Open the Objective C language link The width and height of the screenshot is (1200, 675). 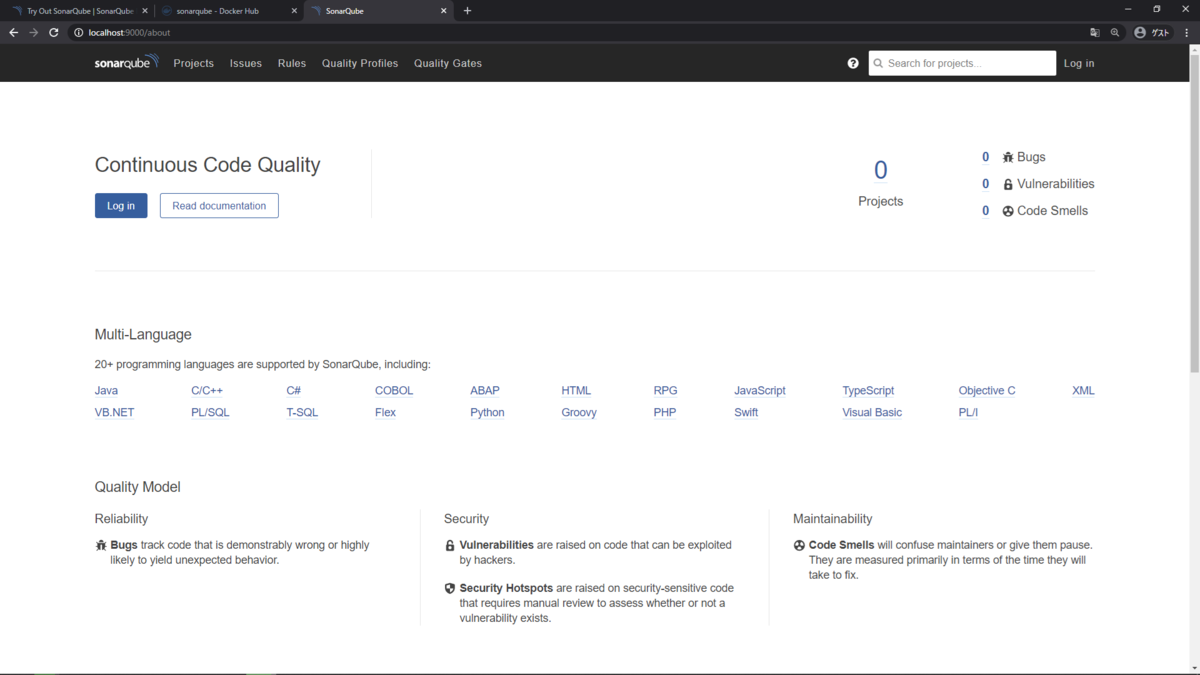click(987, 390)
